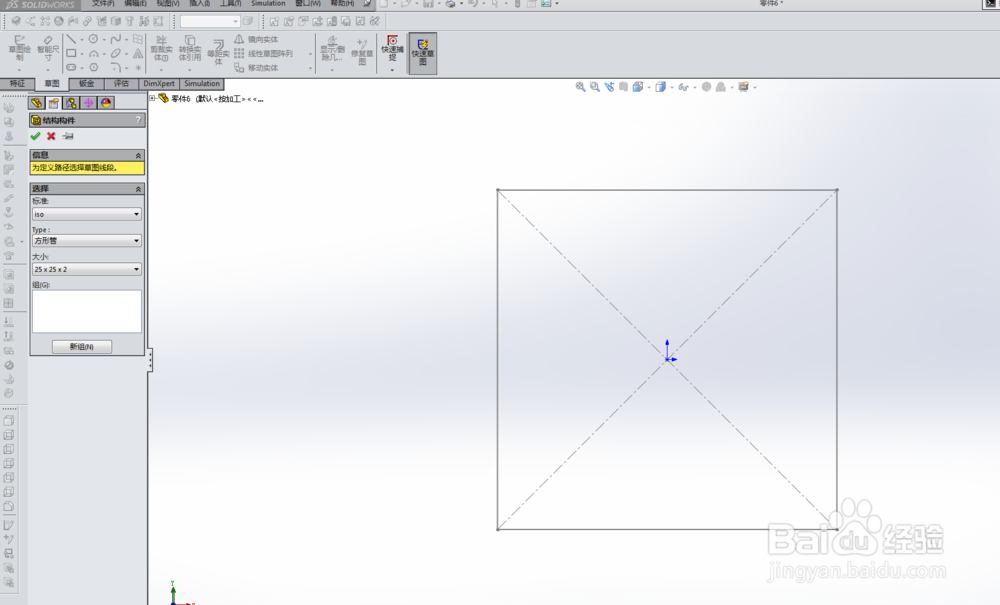Screen dimensions: 1000x605
Task: Select the 智能尺寸 (Smart Dimension) tool
Action: [47, 45]
